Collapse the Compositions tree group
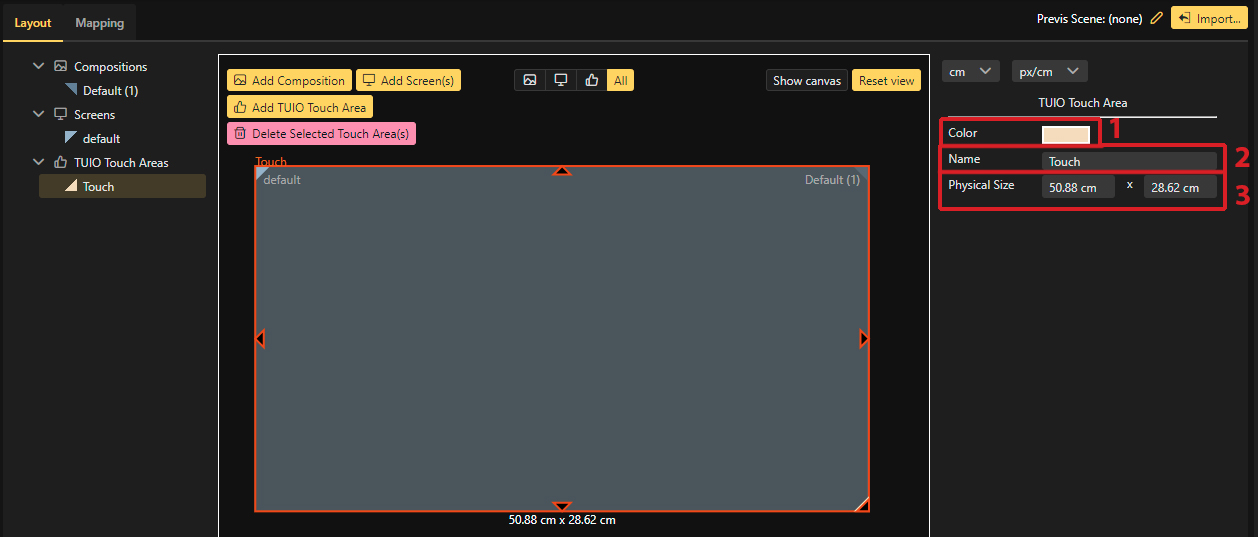 coord(39,66)
